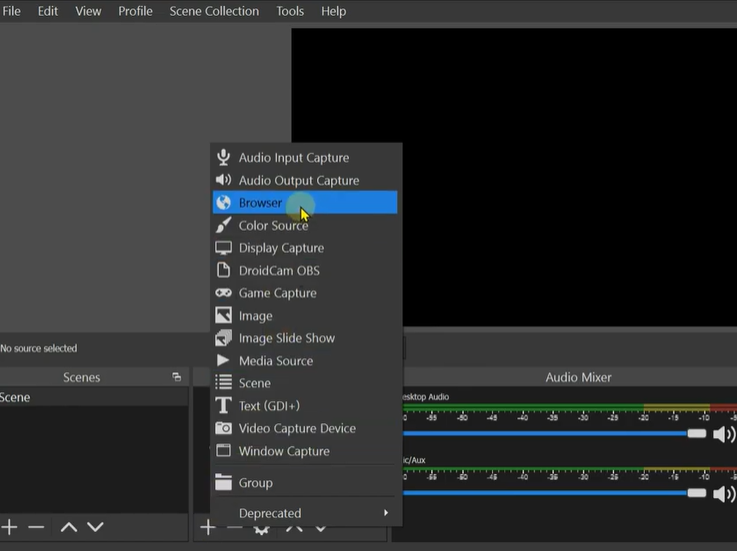
Task: Remove the selected scene with the minus button
Action: (36, 527)
